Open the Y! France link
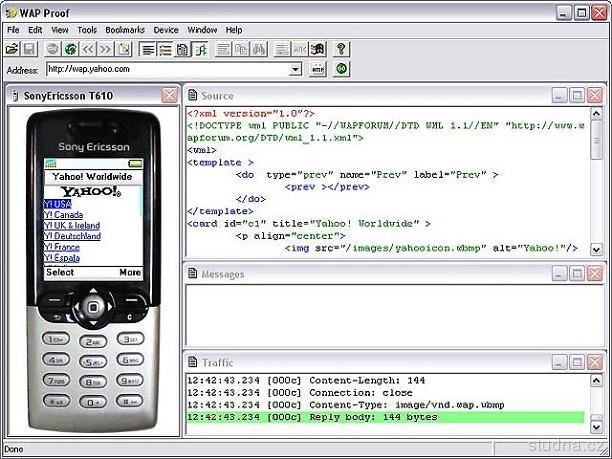The image size is (612, 459). [x=62, y=247]
